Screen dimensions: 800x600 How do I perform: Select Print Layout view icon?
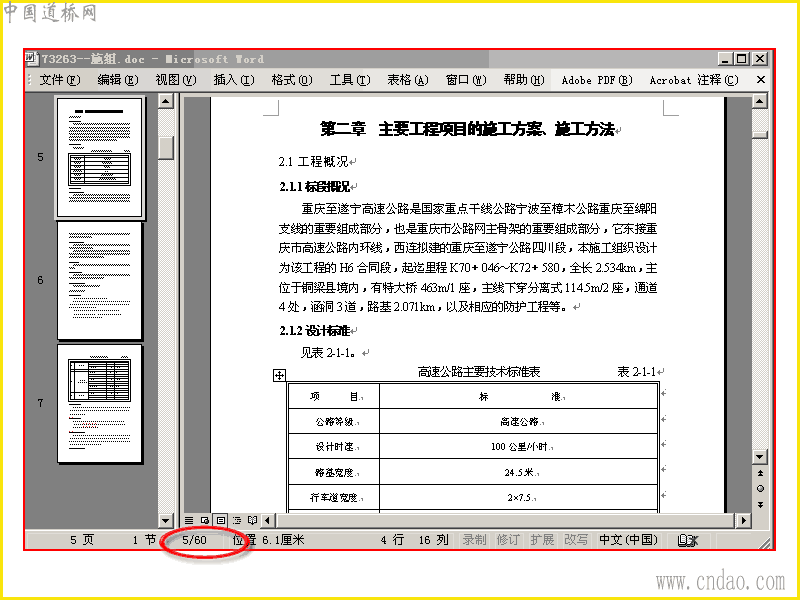220,520
